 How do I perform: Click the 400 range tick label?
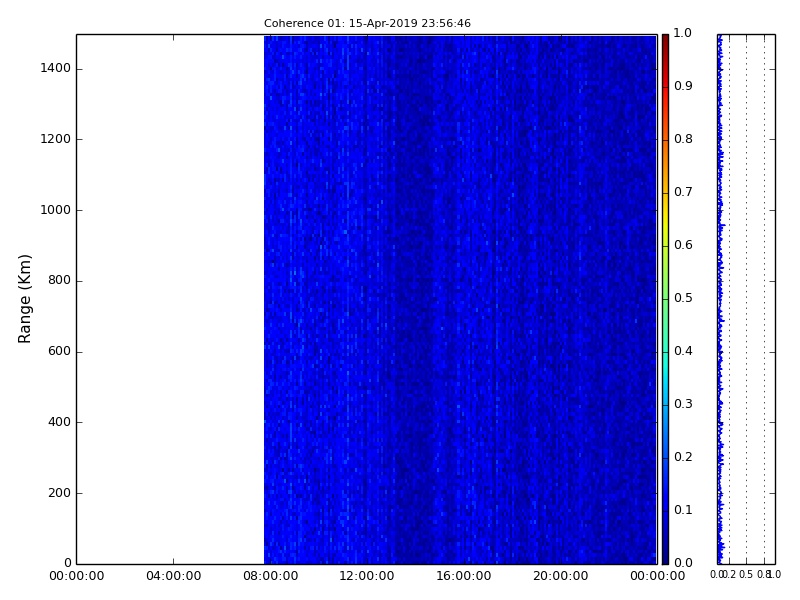click(59, 422)
